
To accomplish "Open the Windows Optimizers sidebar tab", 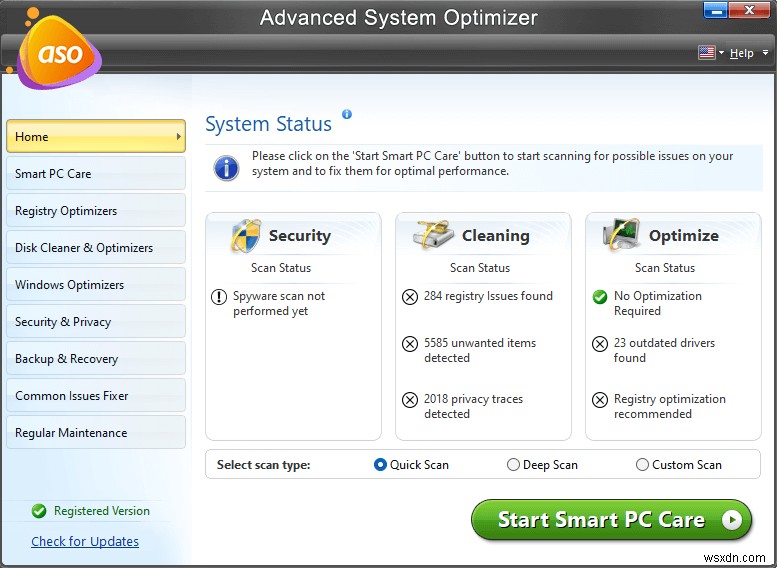I will tap(96, 284).
